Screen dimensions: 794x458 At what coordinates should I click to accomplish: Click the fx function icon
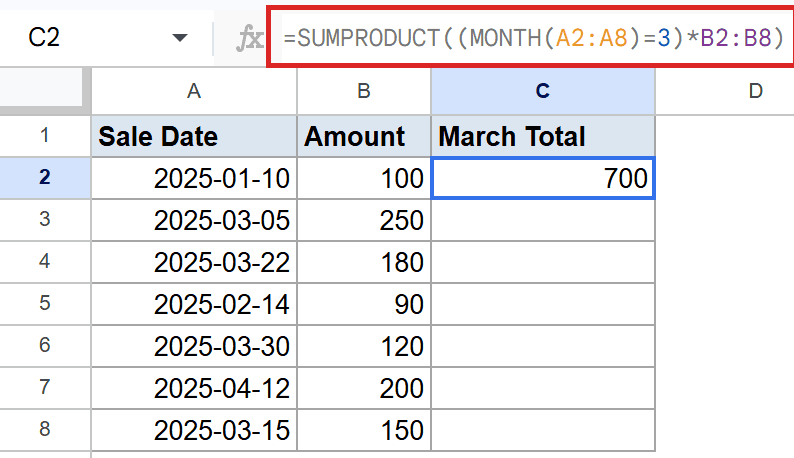[x=250, y=39]
